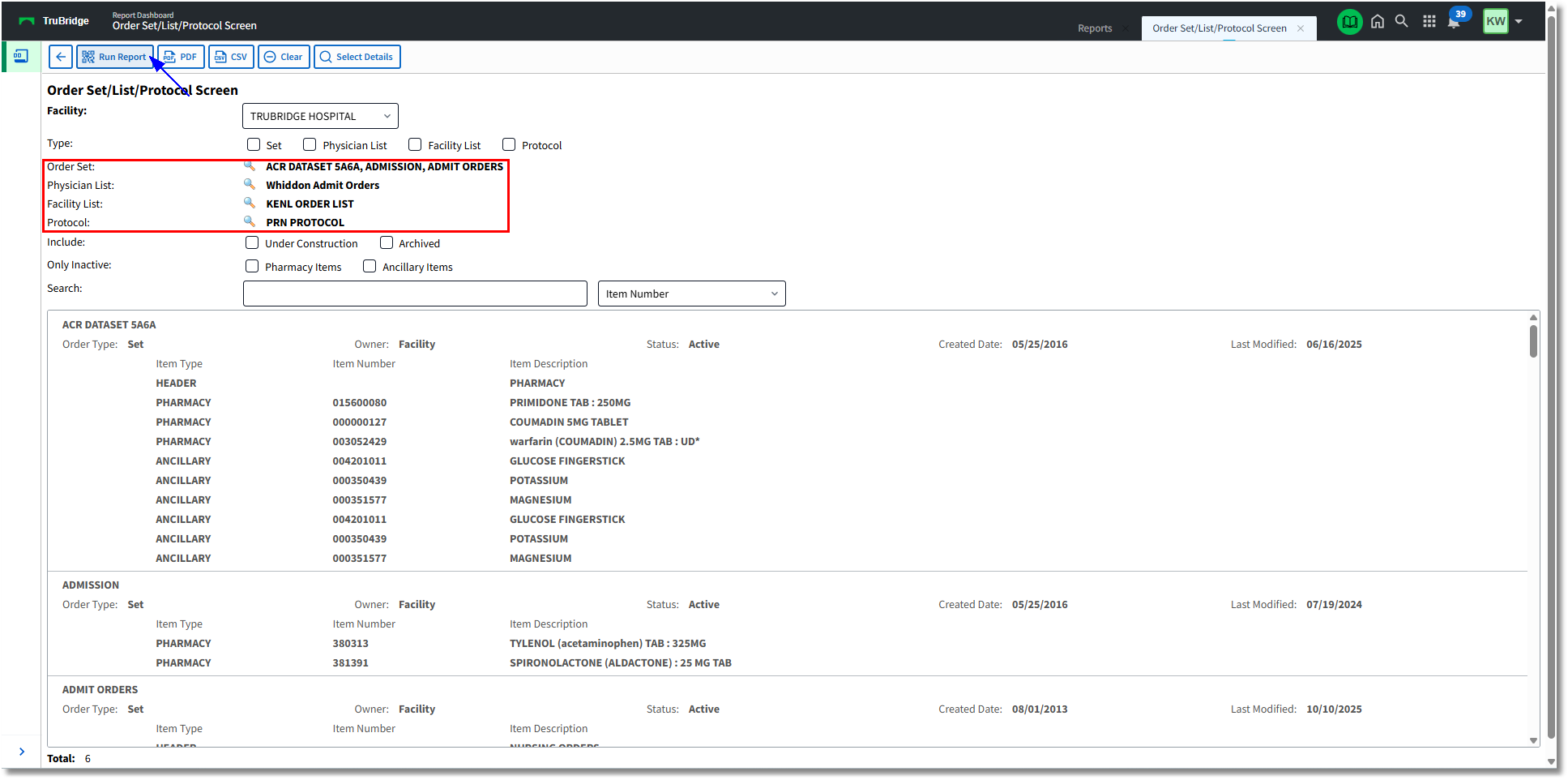
Task: Expand the Item Number search dropdown
Action: pyautogui.click(x=691, y=294)
